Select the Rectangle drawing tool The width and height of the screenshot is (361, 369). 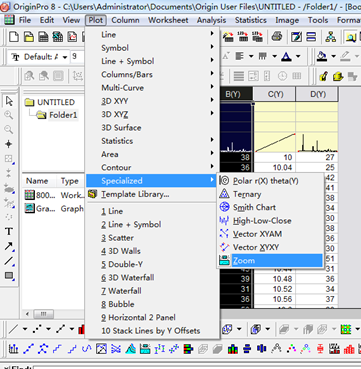click(x=9, y=276)
